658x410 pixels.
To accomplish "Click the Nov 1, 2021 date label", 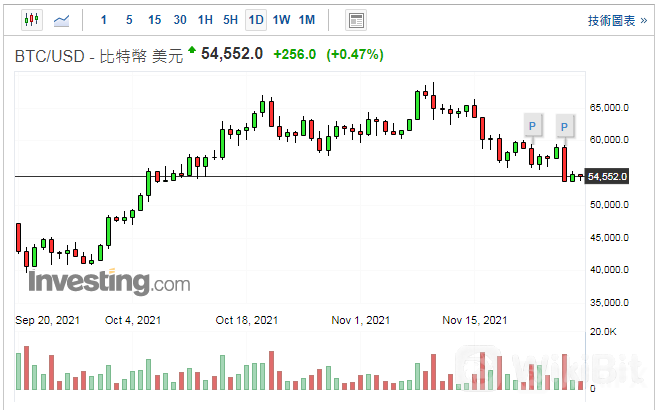I will [x=361, y=320].
